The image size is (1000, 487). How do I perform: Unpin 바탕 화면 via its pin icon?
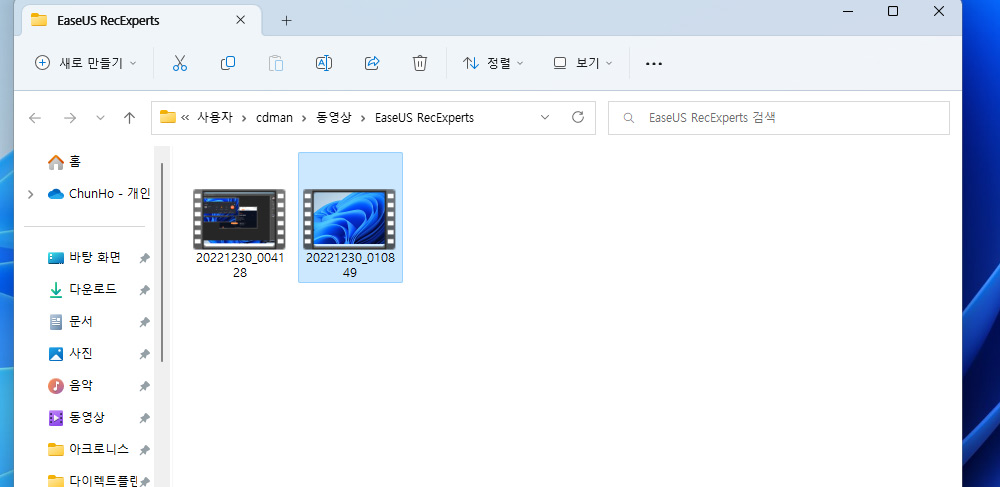pyautogui.click(x=145, y=258)
